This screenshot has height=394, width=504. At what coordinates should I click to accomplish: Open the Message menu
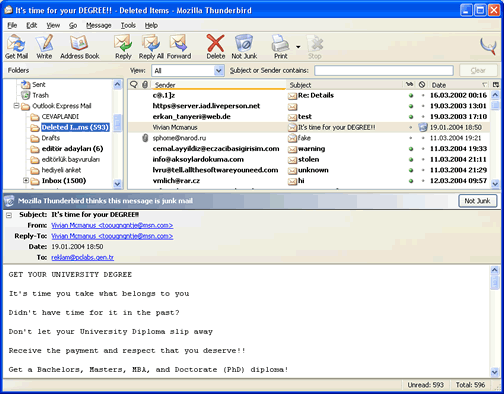(98, 25)
